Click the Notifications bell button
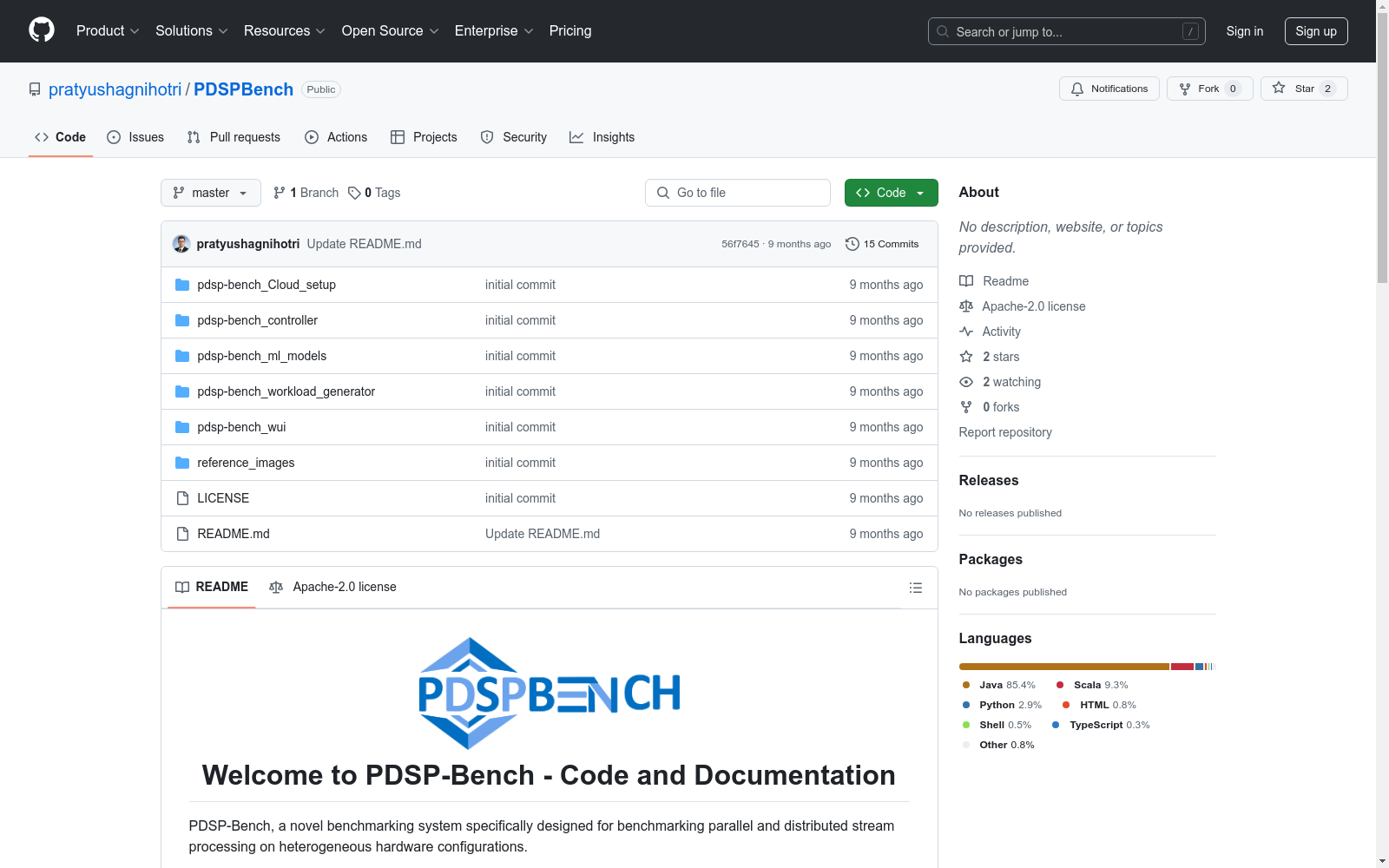The image size is (1389, 868). 1109,89
